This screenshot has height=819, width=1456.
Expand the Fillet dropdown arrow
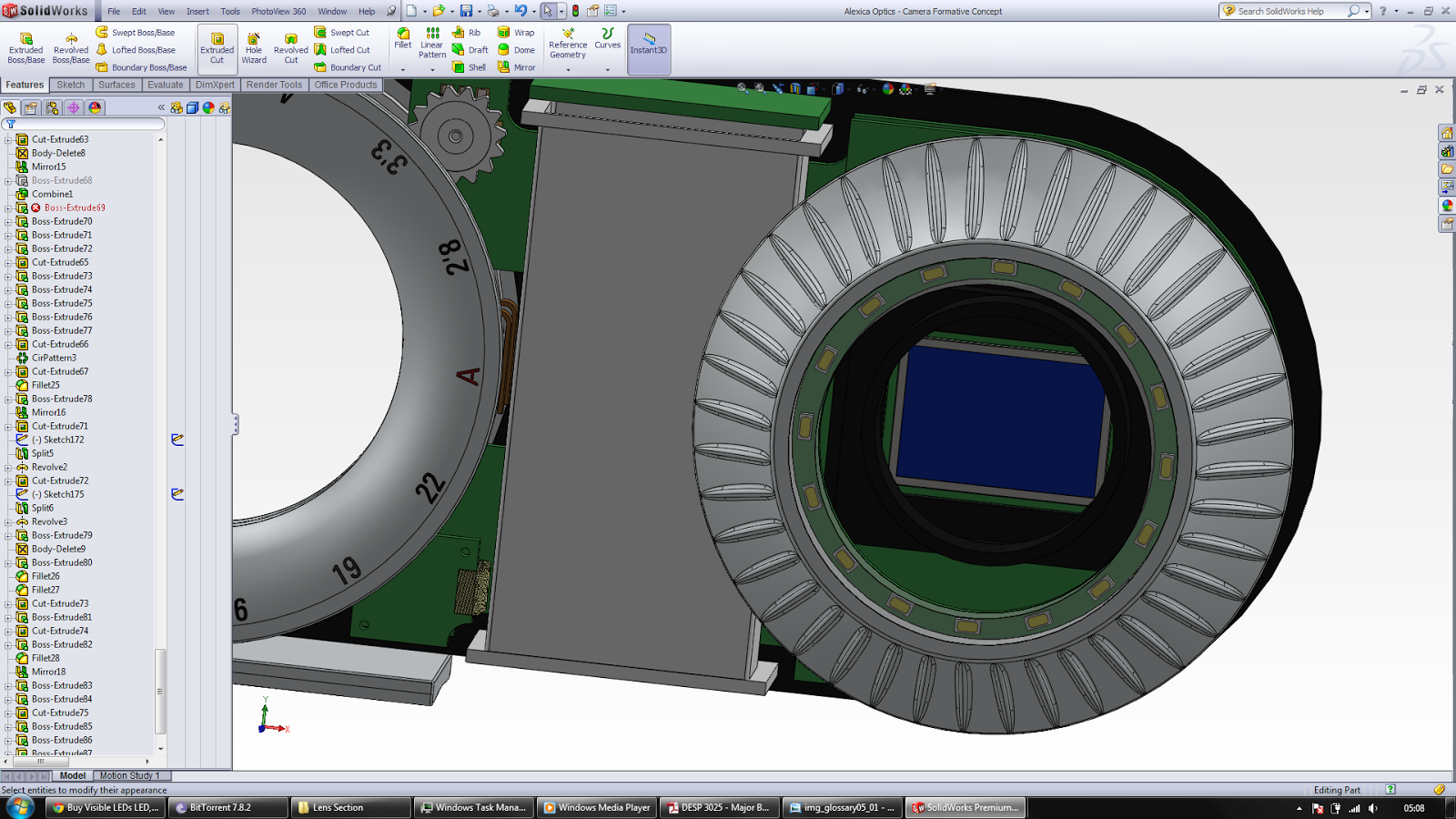click(x=403, y=69)
